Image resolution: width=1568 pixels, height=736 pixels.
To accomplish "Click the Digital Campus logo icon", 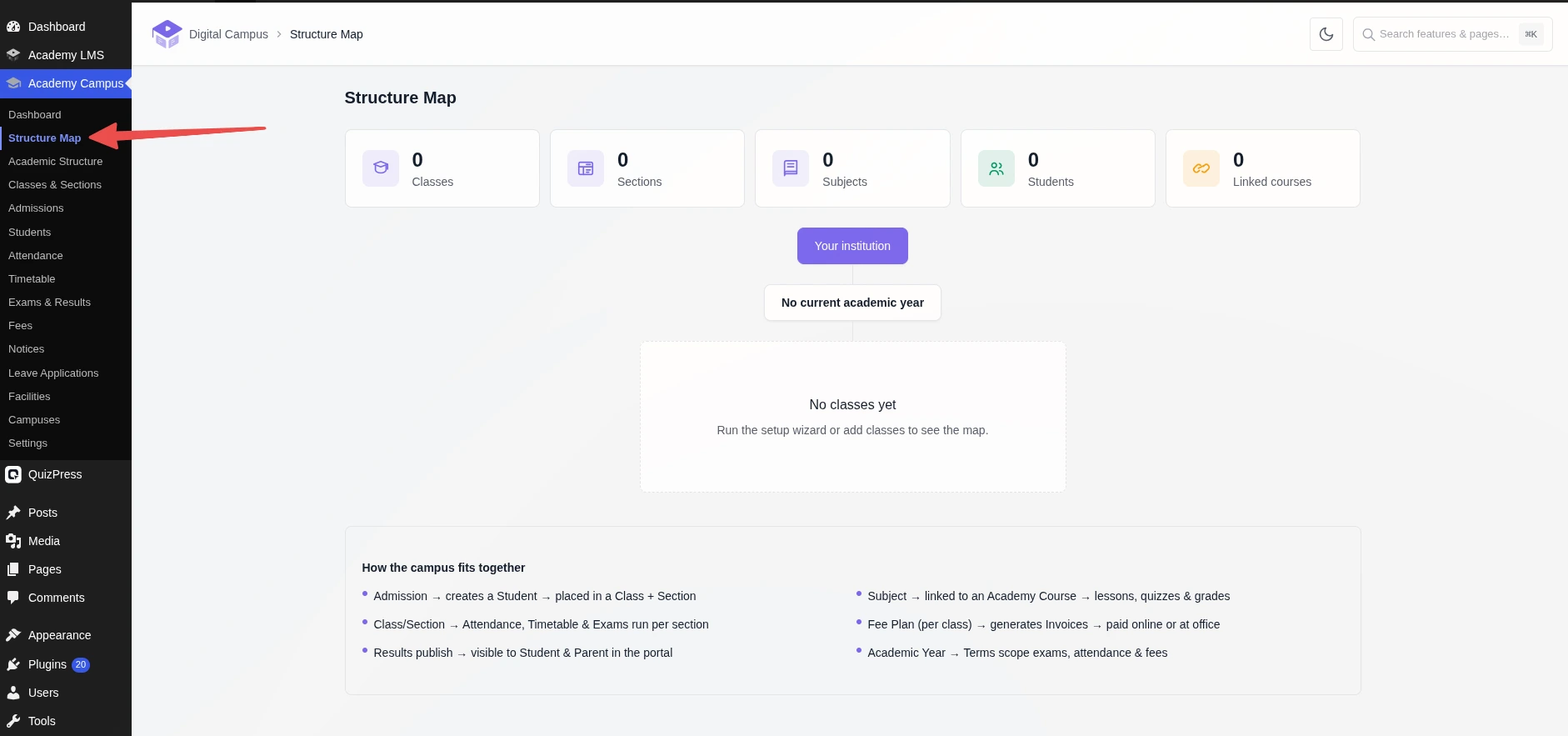I will pyautogui.click(x=167, y=34).
